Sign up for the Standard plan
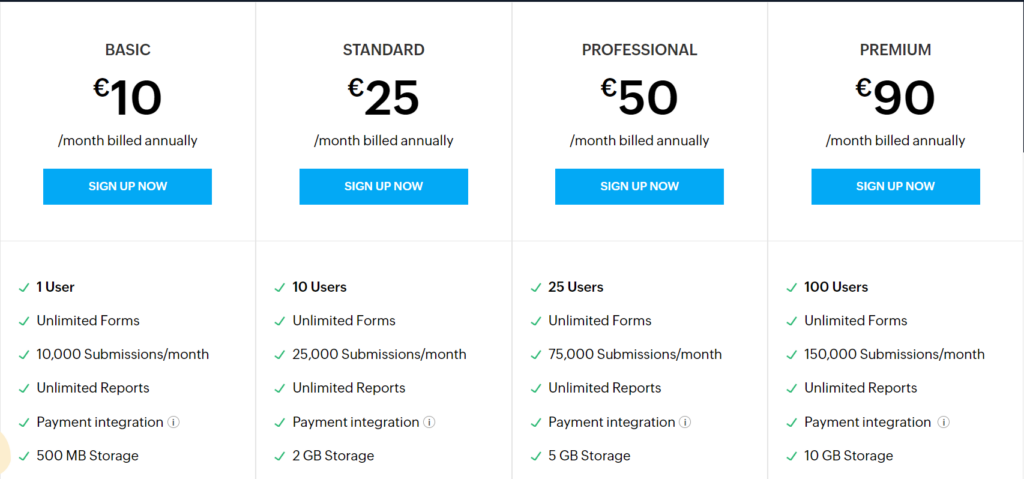The image size is (1024, 479). 383,186
